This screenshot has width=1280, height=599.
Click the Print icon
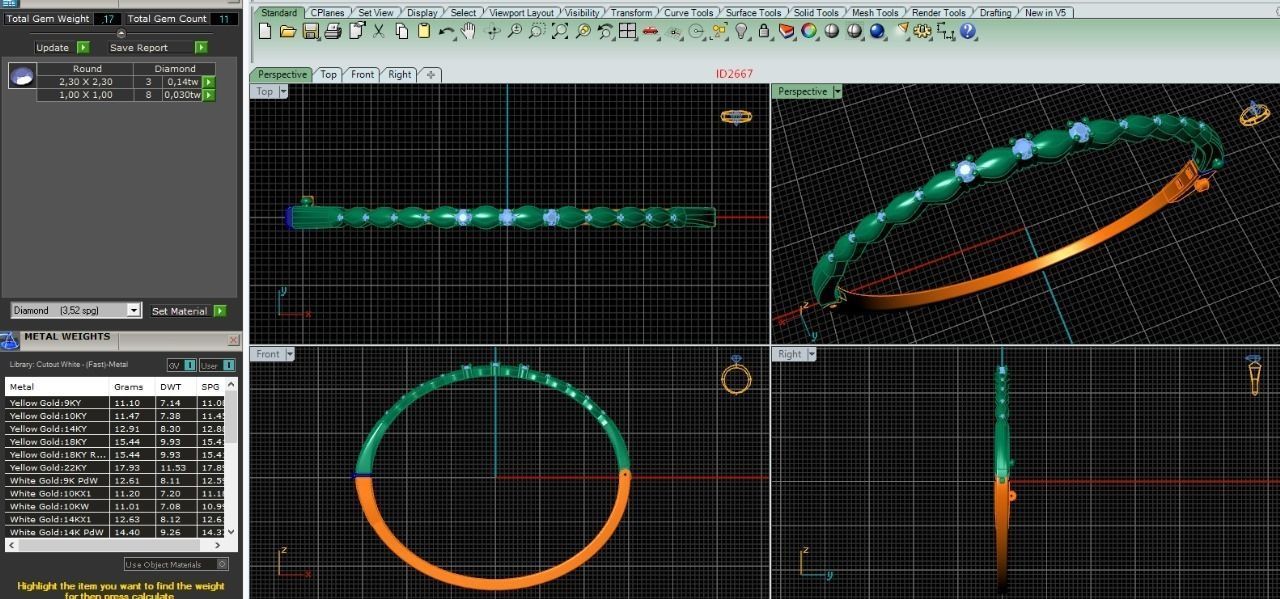pyautogui.click(x=333, y=31)
